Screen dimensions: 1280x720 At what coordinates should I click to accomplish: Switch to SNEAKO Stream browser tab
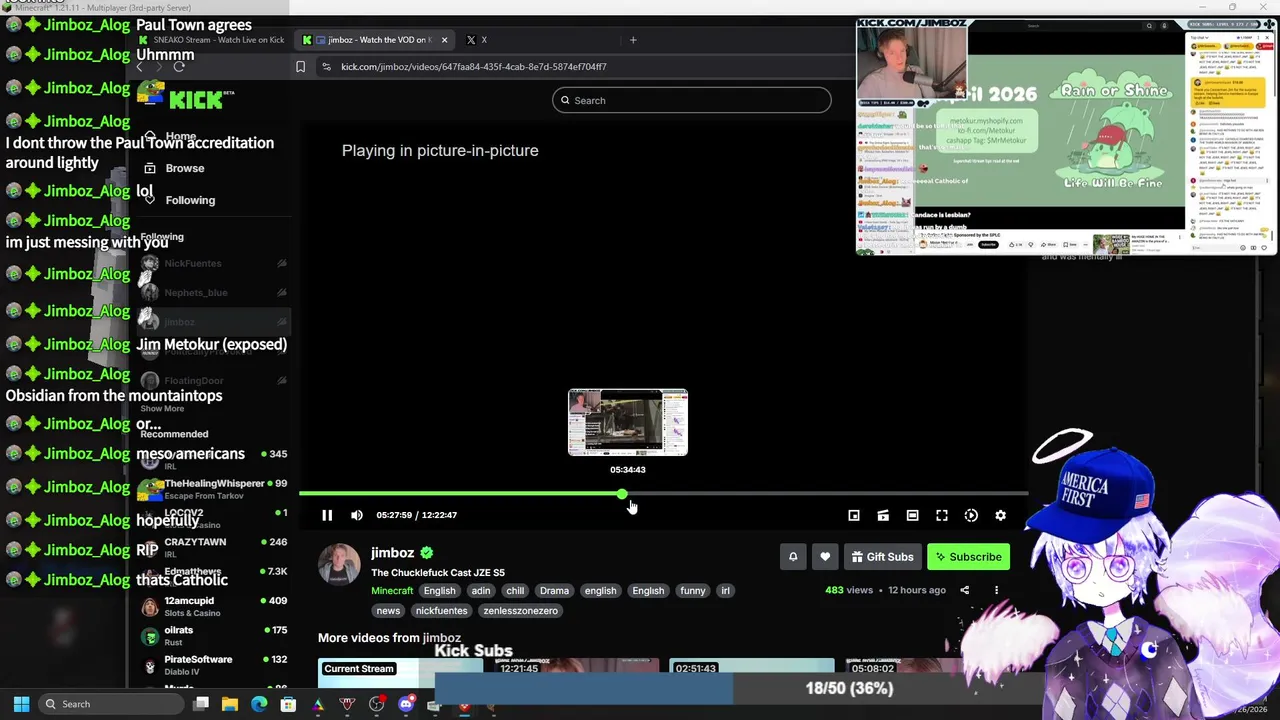tap(212, 40)
